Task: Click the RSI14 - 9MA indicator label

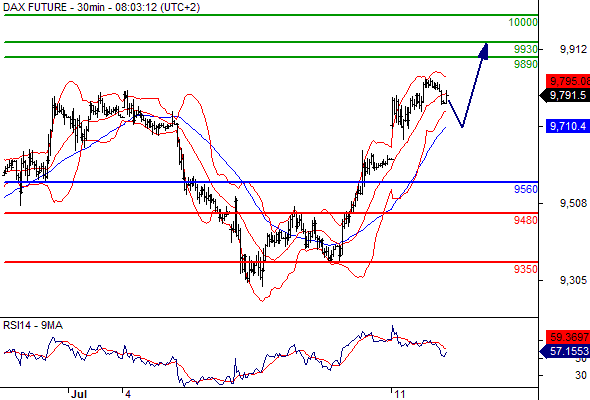Action: click(33, 325)
